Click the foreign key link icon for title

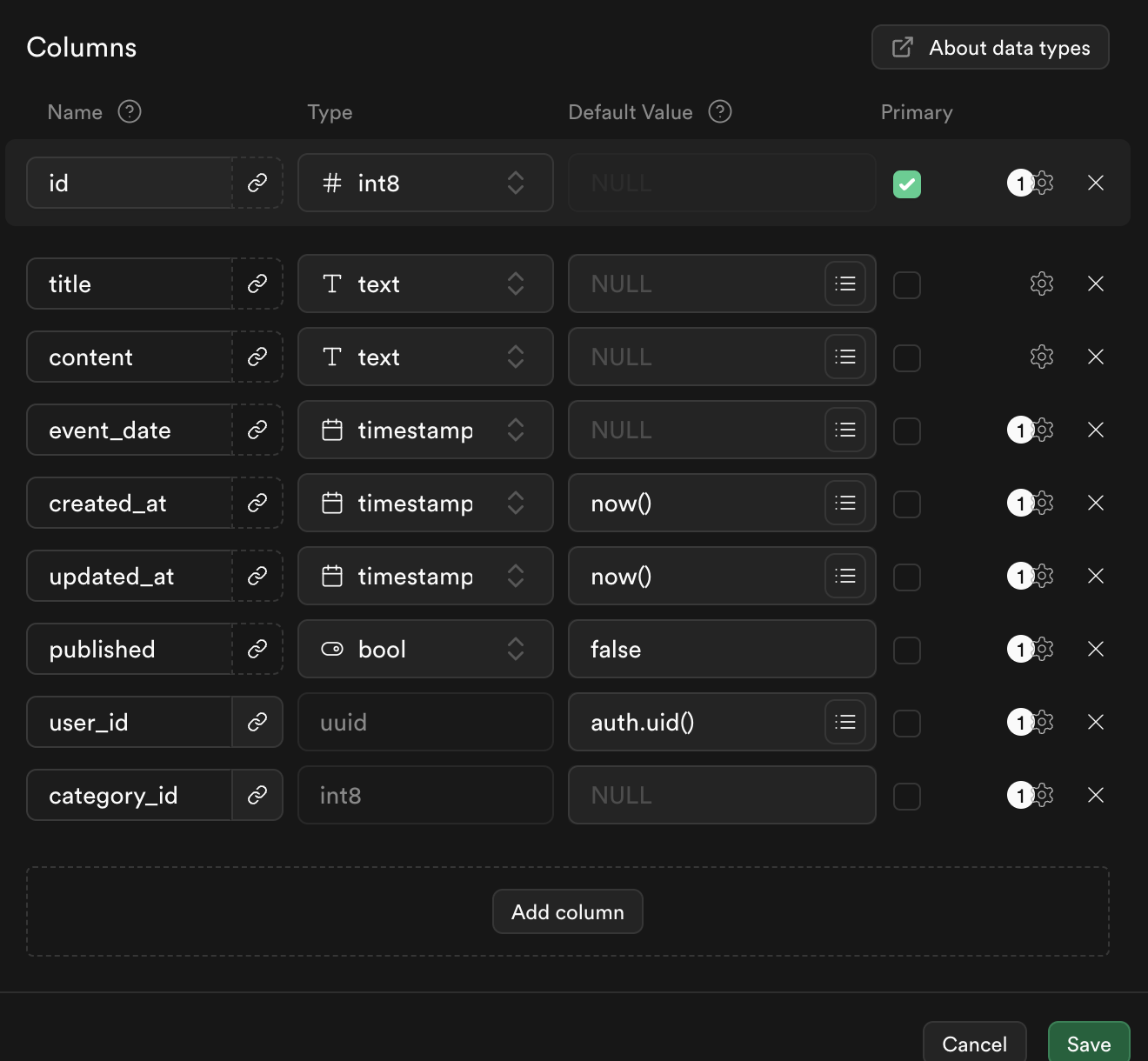pos(257,284)
